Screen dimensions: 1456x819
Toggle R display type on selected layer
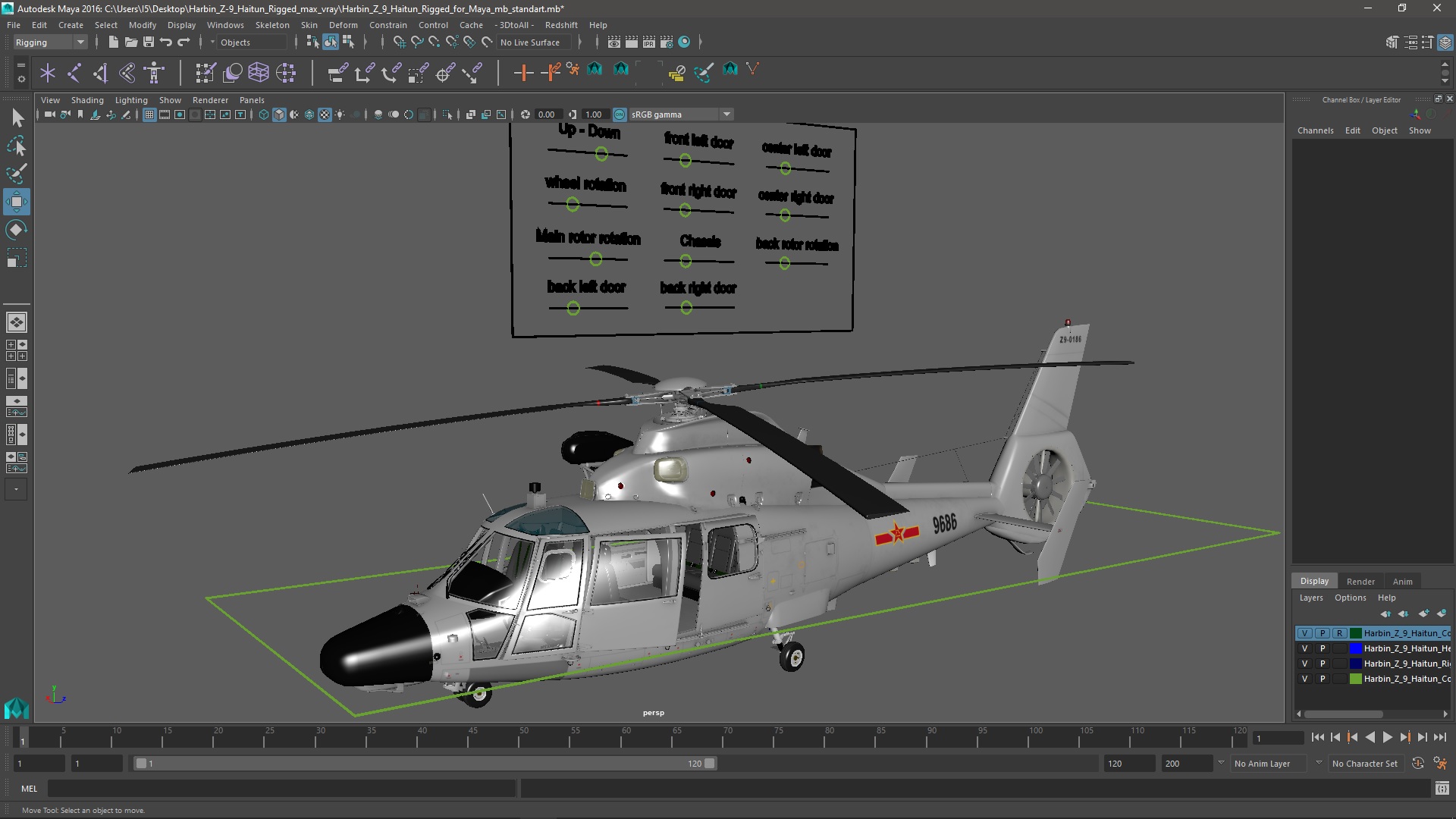(1339, 633)
